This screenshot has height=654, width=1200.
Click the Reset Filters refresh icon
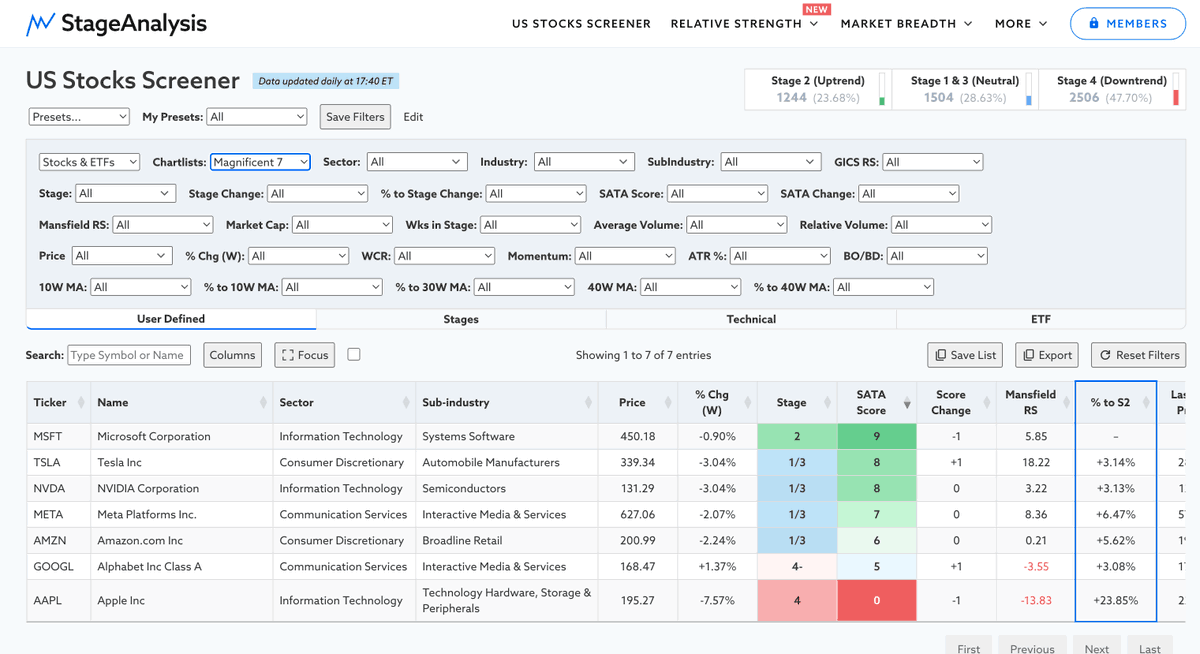pyautogui.click(x=1106, y=355)
